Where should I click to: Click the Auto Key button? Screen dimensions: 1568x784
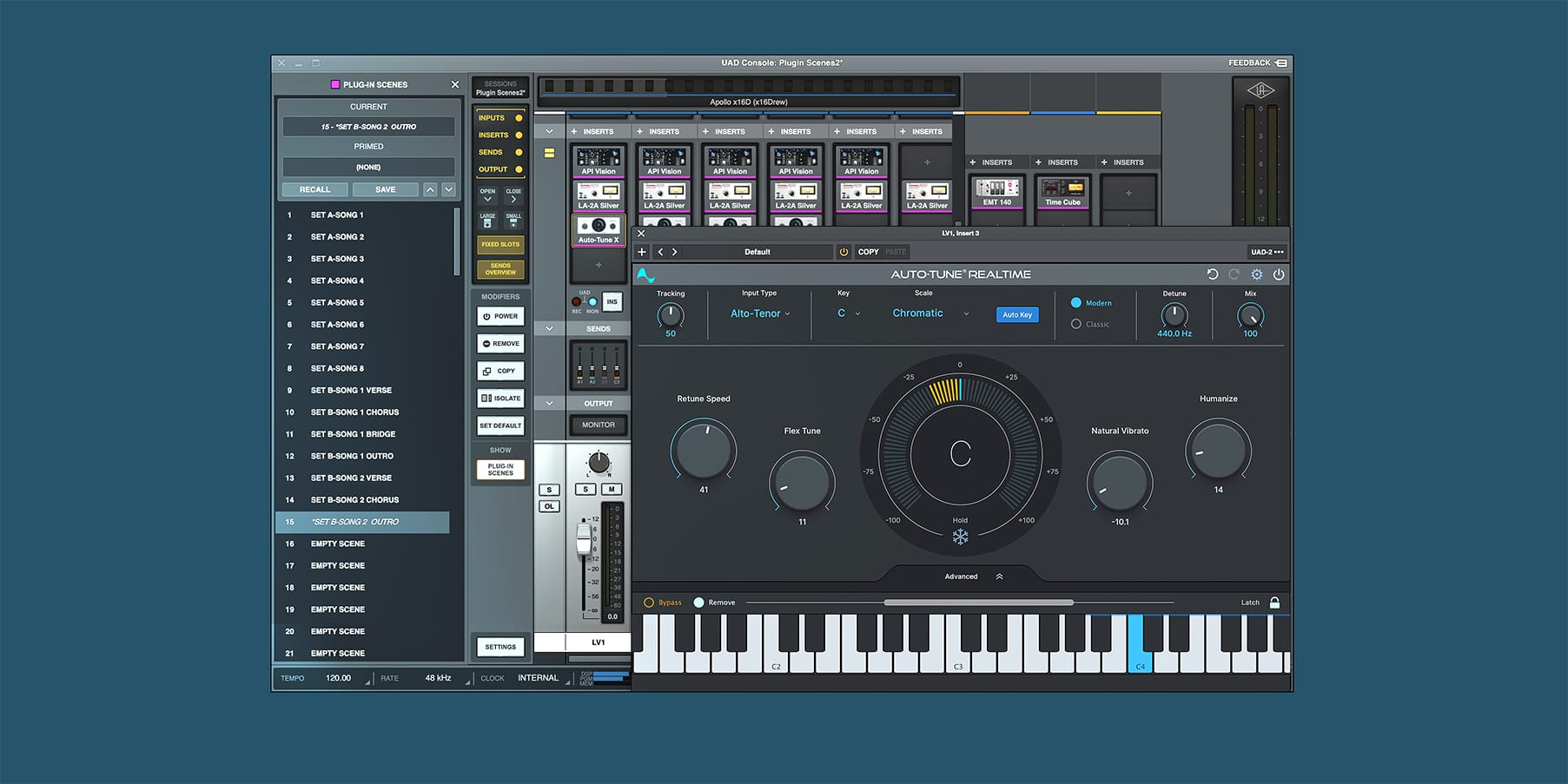(x=1016, y=315)
